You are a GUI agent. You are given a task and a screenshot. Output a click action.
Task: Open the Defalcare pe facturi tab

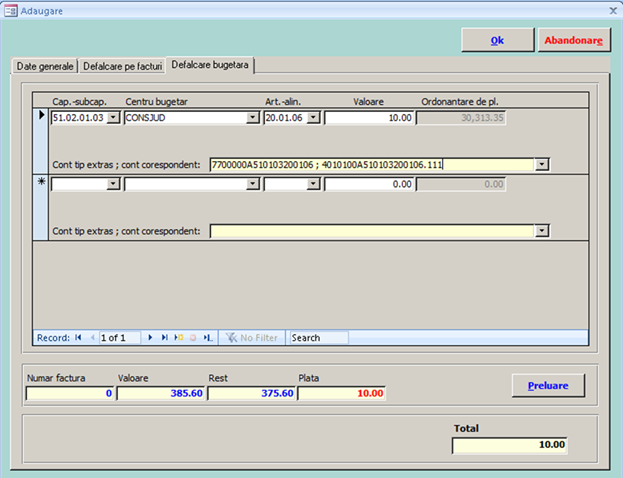[x=123, y=66]
